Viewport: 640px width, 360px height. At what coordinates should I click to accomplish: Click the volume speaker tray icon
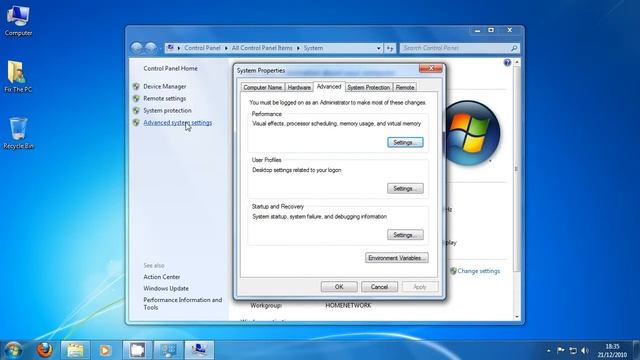pyautogui.click(x=585, y=350)
